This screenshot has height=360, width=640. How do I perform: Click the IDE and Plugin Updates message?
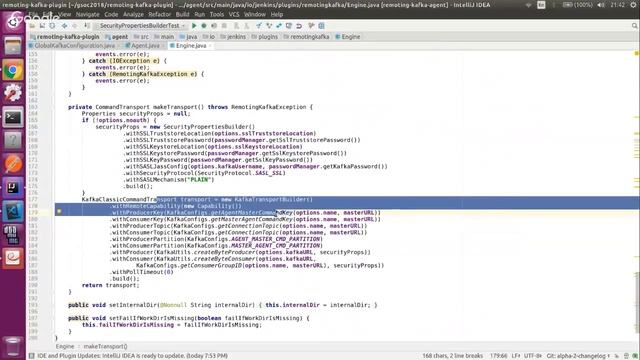click(x=132, y=356)
